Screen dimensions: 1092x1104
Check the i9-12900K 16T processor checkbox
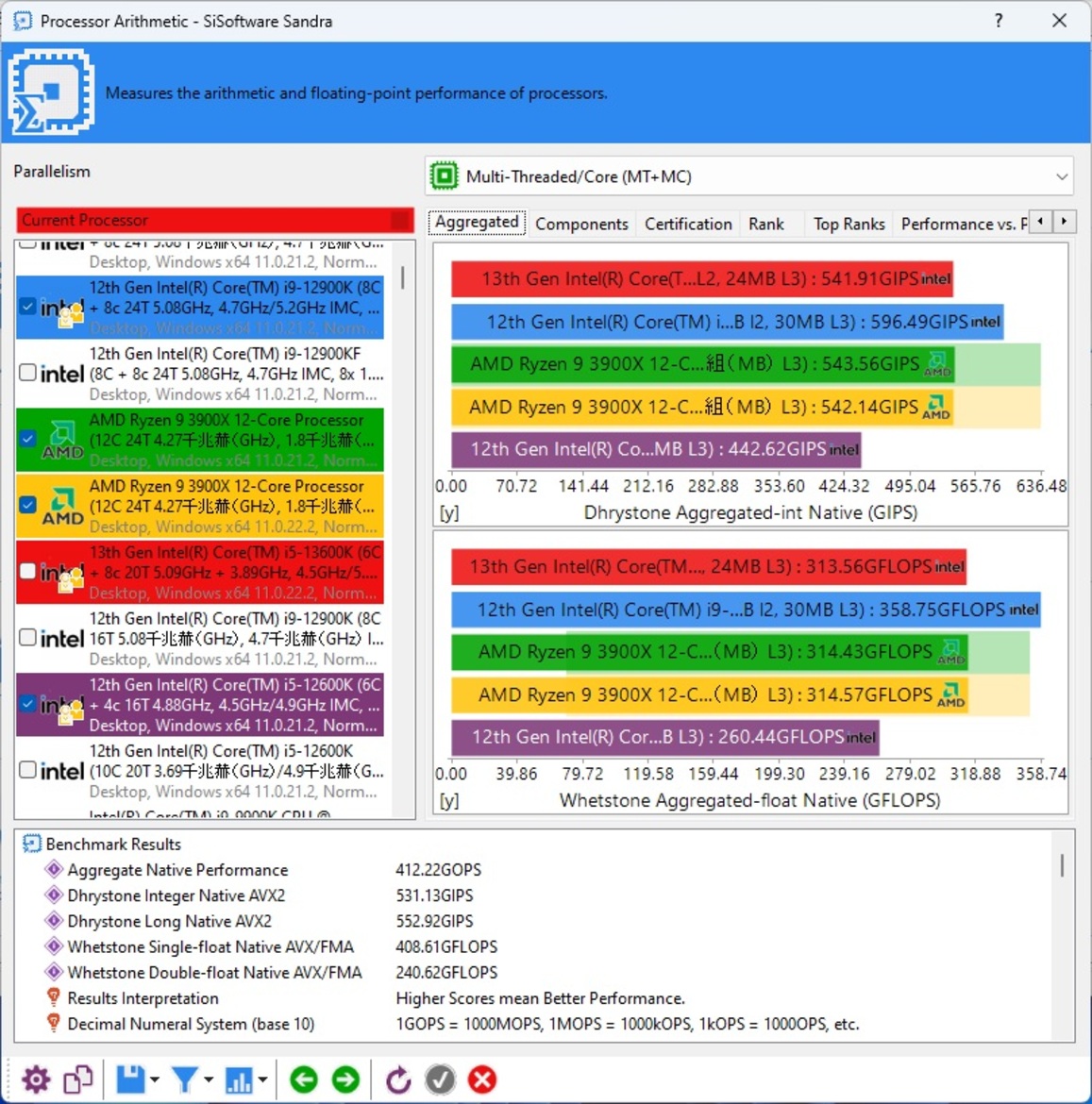click(27, 637)
